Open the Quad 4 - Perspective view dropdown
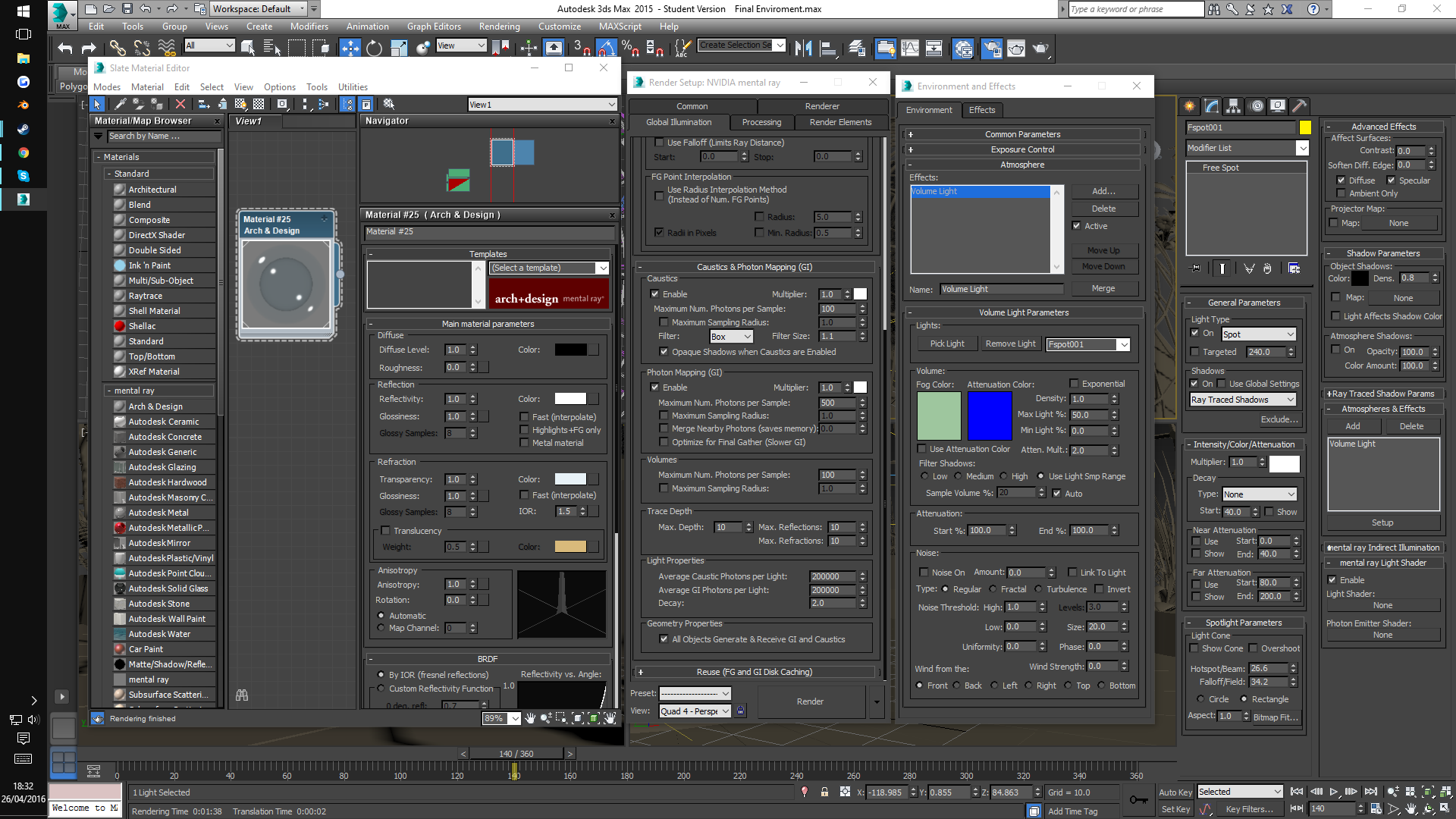 [695, 711]
